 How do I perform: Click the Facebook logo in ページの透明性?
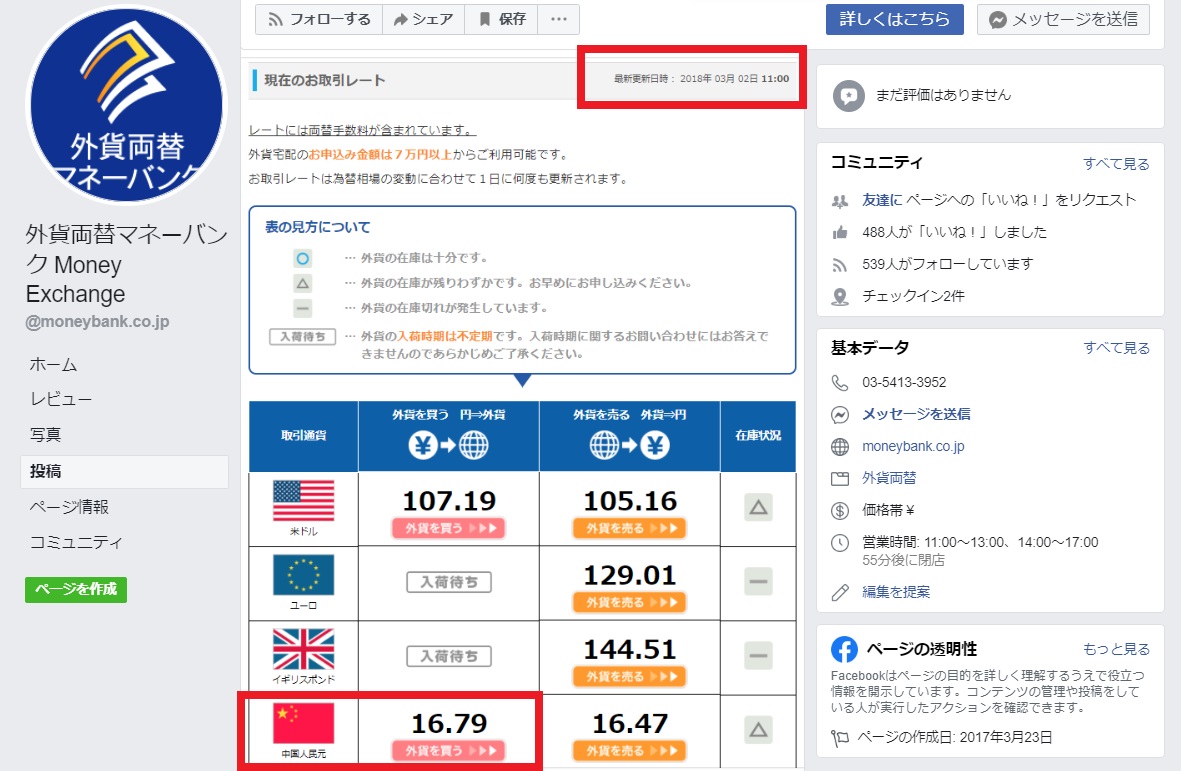[844, 649]
